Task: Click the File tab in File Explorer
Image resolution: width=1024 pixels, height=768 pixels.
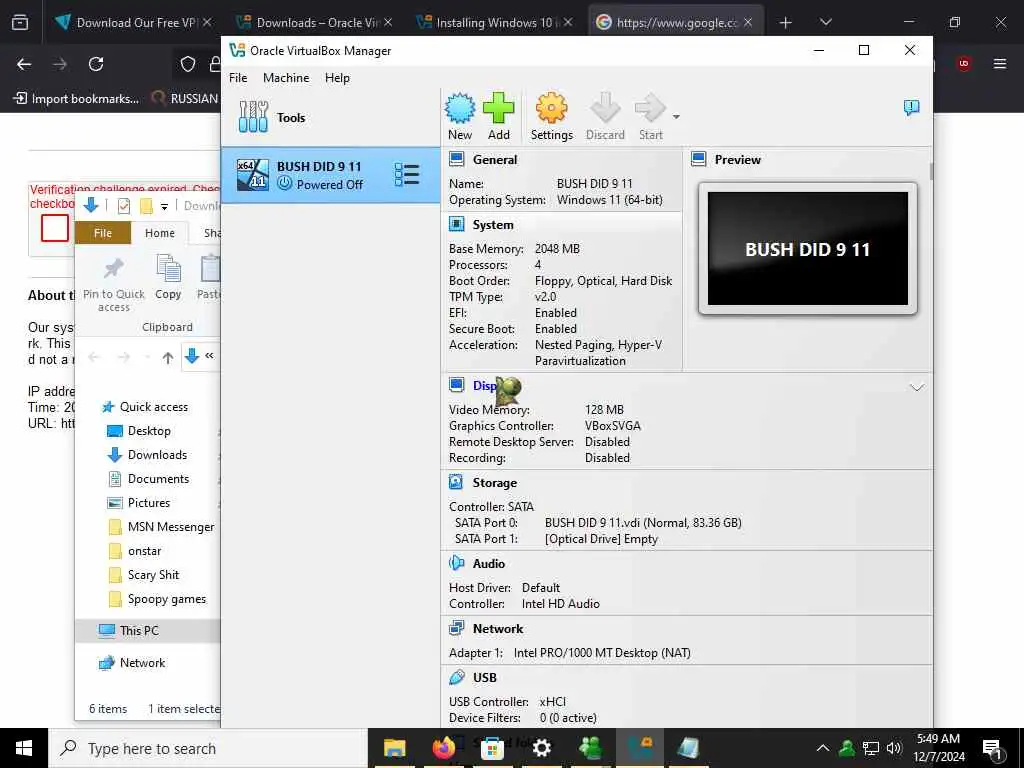Action: coord(103,233)
